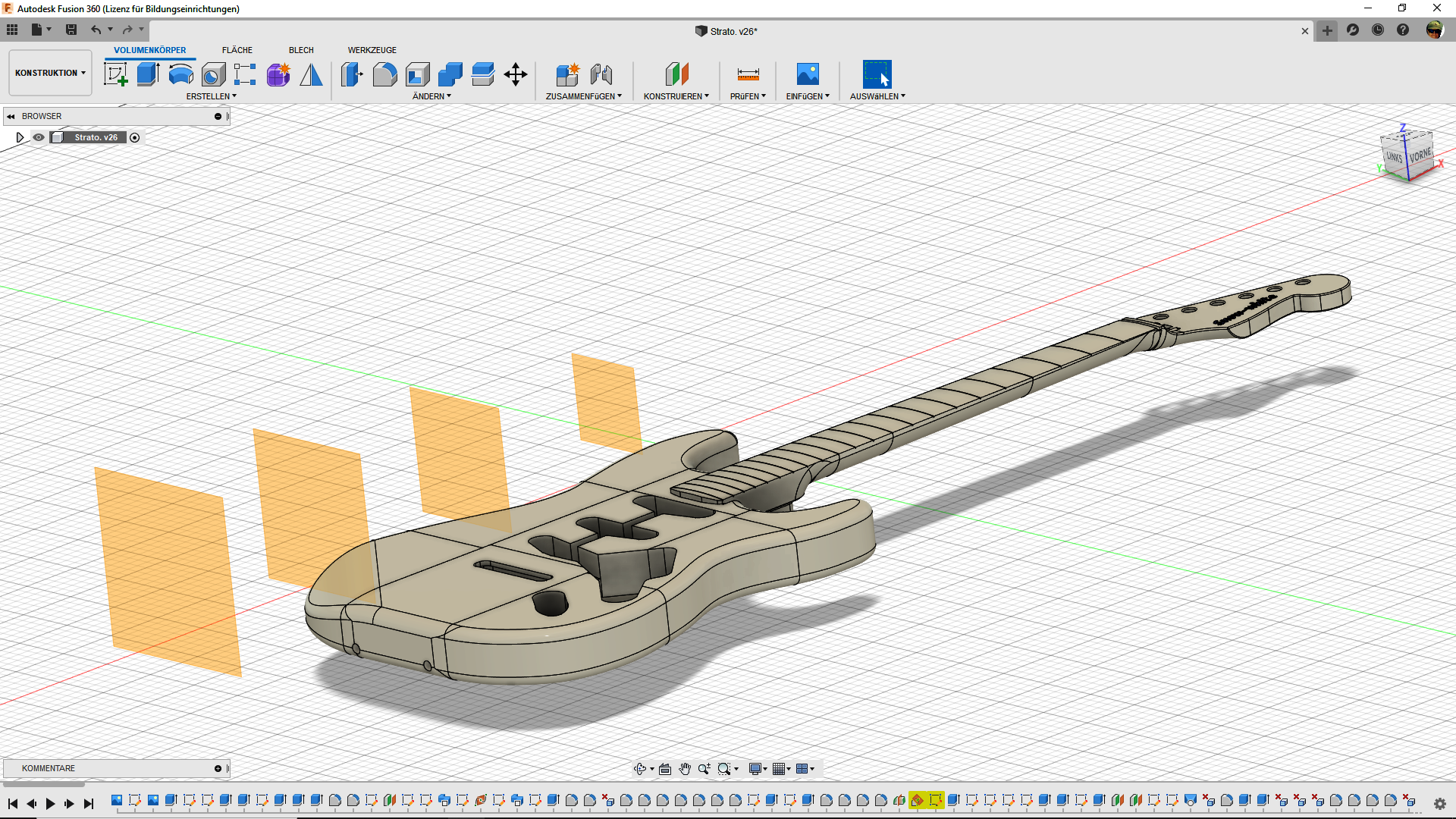Expand the Strato. v26 tree node
1456x819 pixels.
20,137
